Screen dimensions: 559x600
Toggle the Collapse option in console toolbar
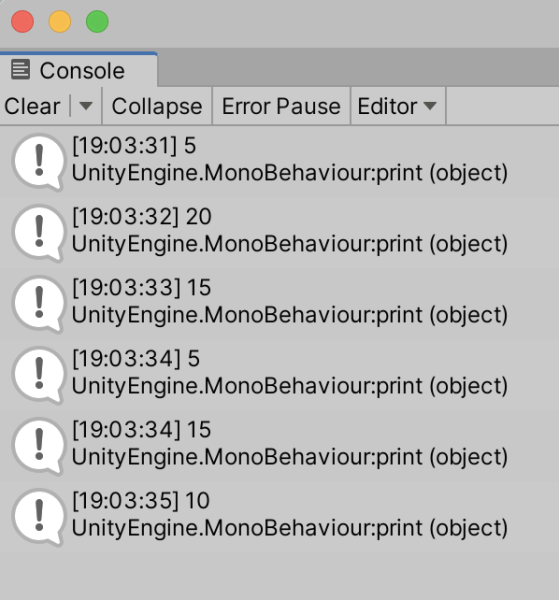tap(157, 106)
